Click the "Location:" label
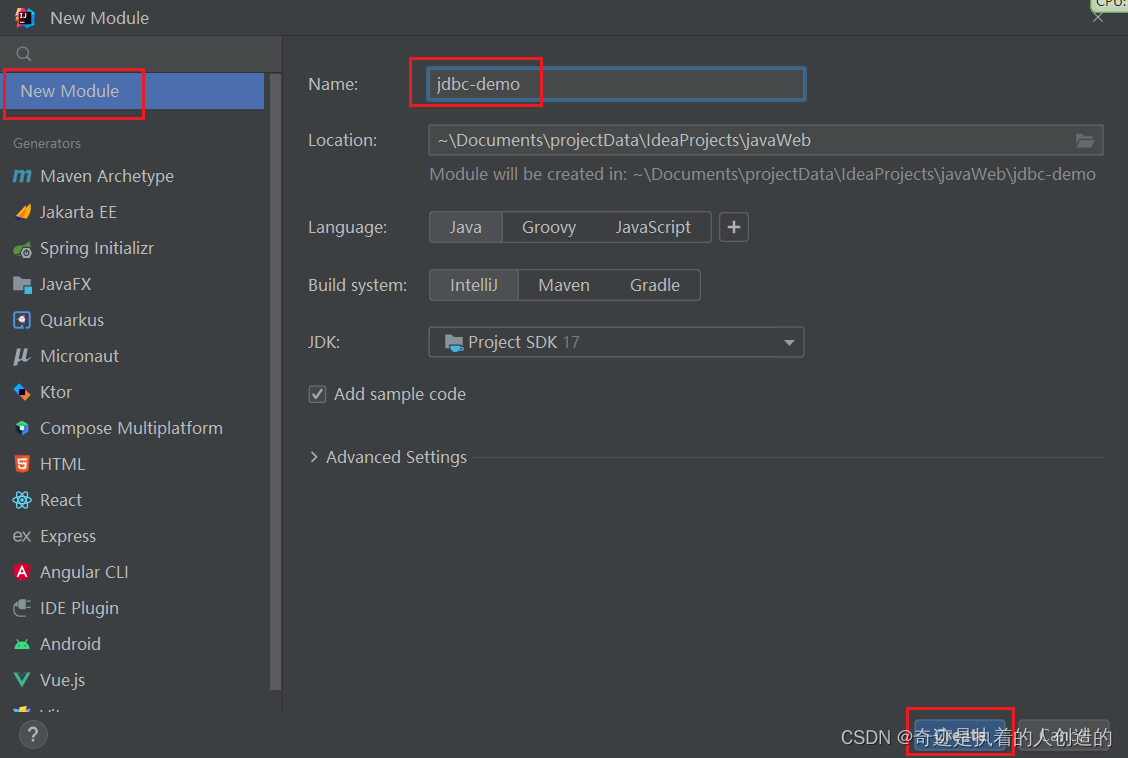 [x=342, y=140]
